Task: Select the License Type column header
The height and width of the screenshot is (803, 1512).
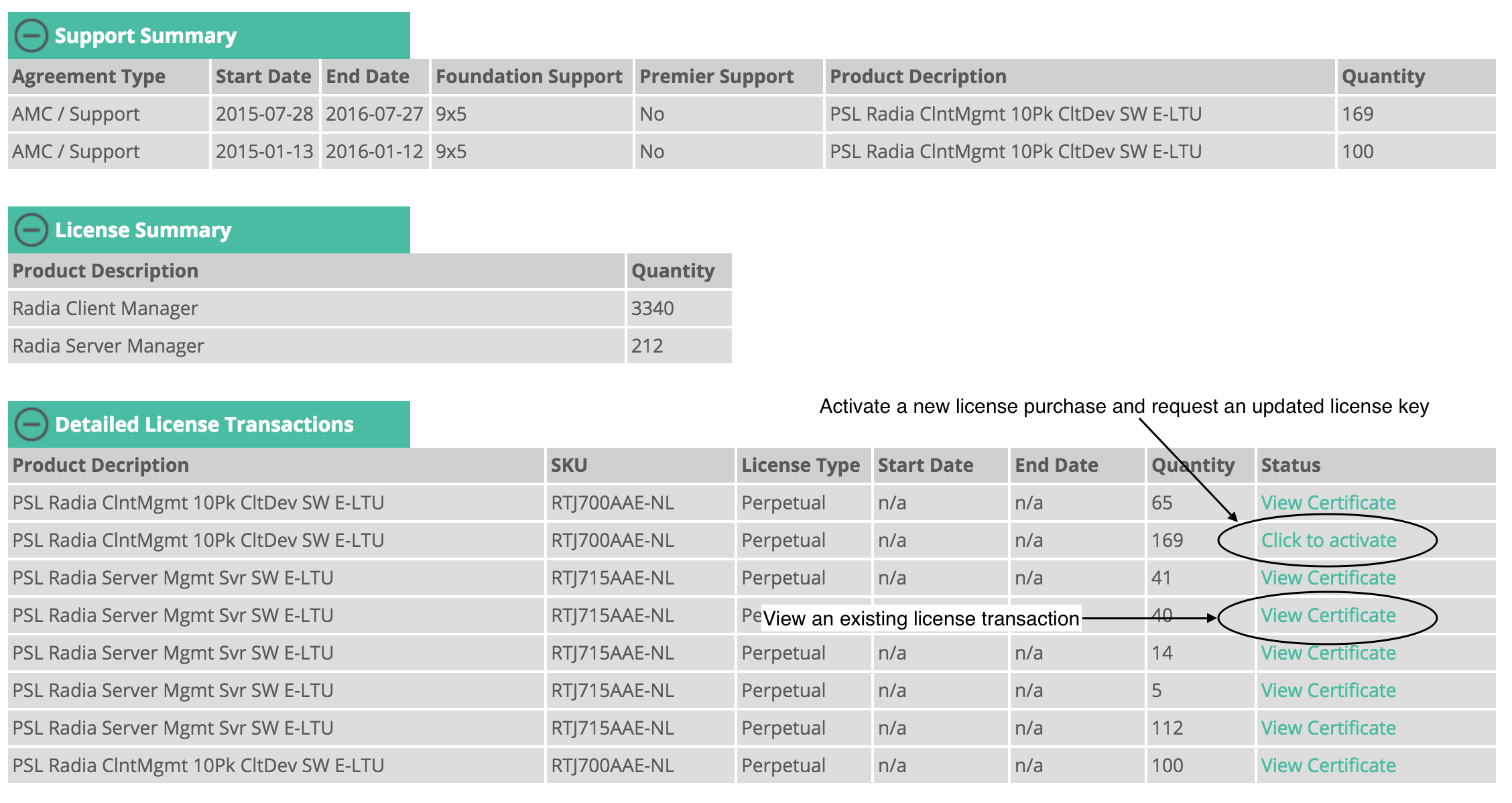Action: [x=804, y=465]
